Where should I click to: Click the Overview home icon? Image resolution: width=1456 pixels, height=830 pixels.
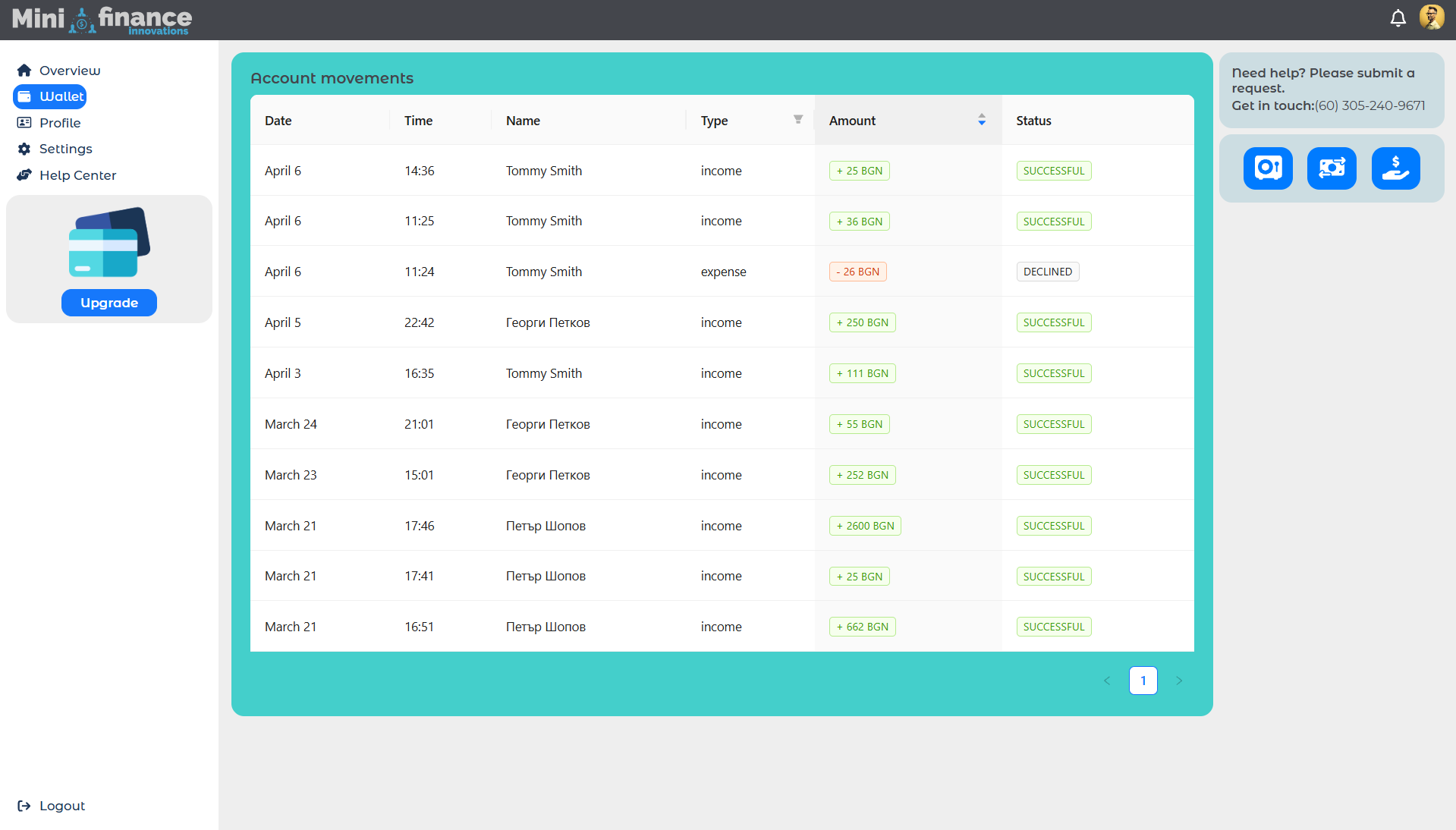(24, 71)
